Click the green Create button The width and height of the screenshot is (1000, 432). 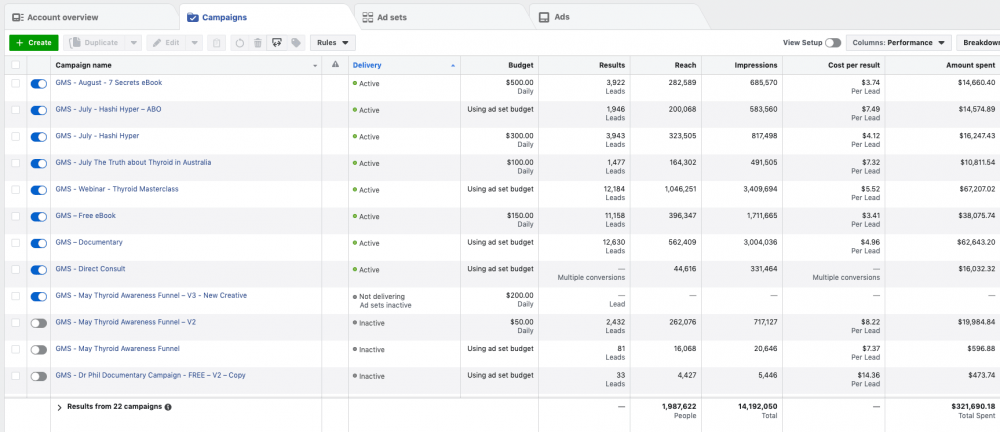(33, 43)
